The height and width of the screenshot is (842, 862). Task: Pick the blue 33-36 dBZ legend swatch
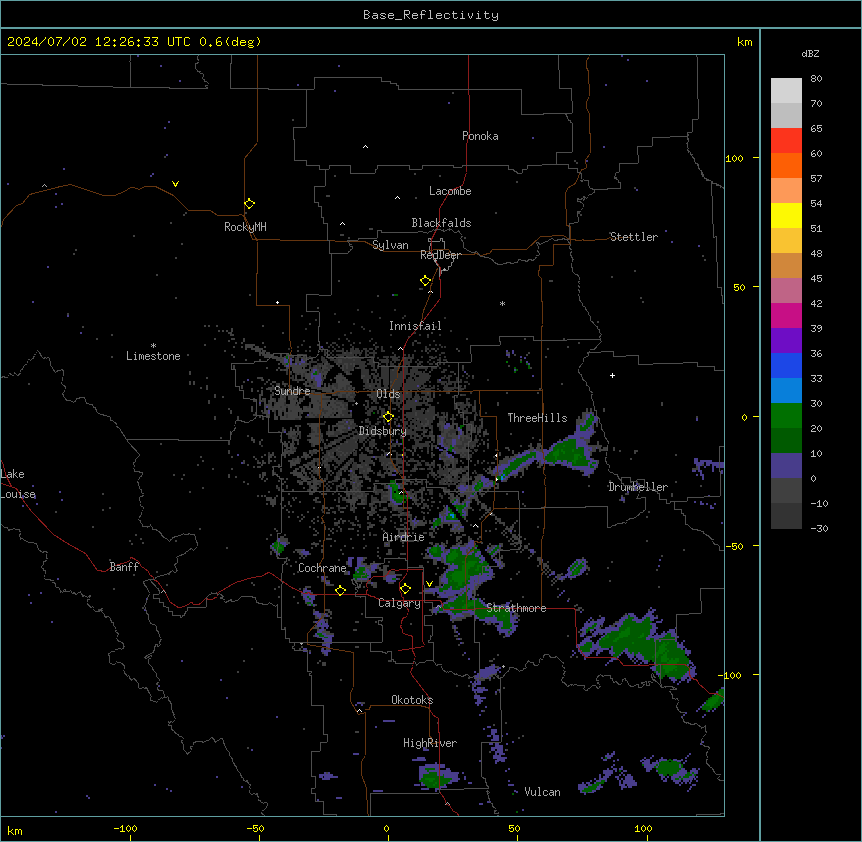click(786, 365)
